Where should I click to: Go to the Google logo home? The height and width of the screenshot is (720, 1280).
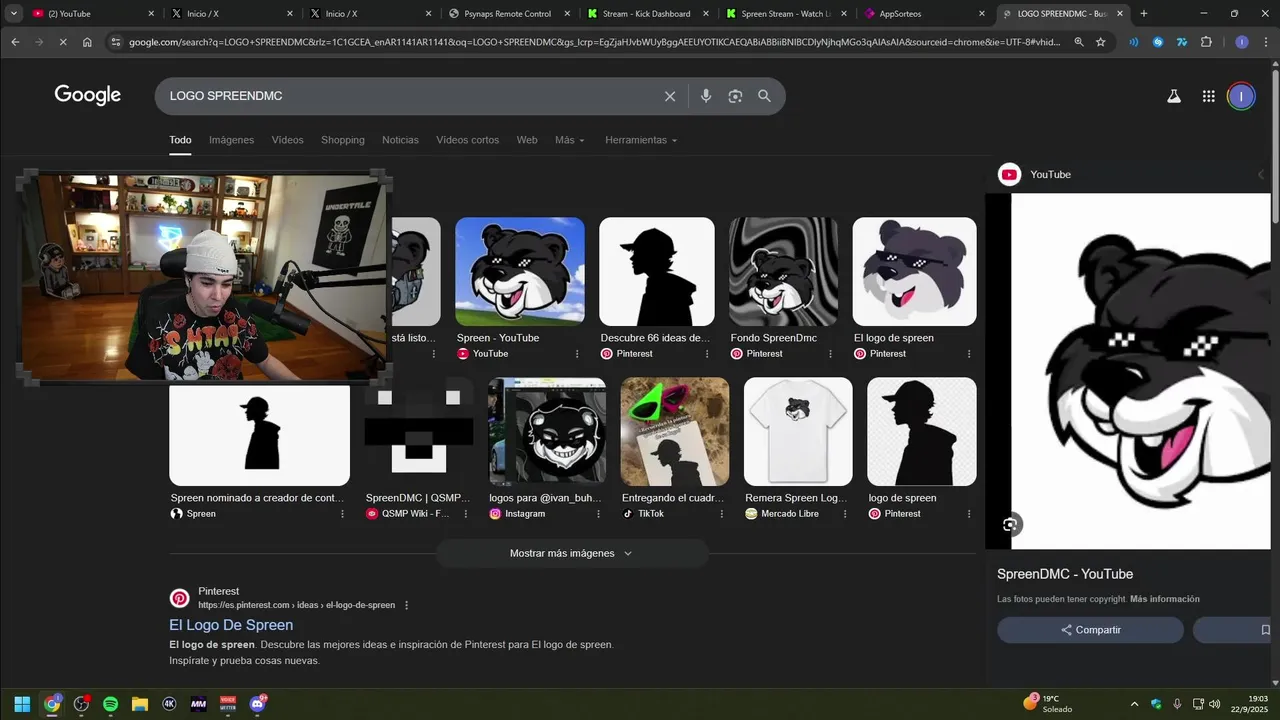pos(88,95)
